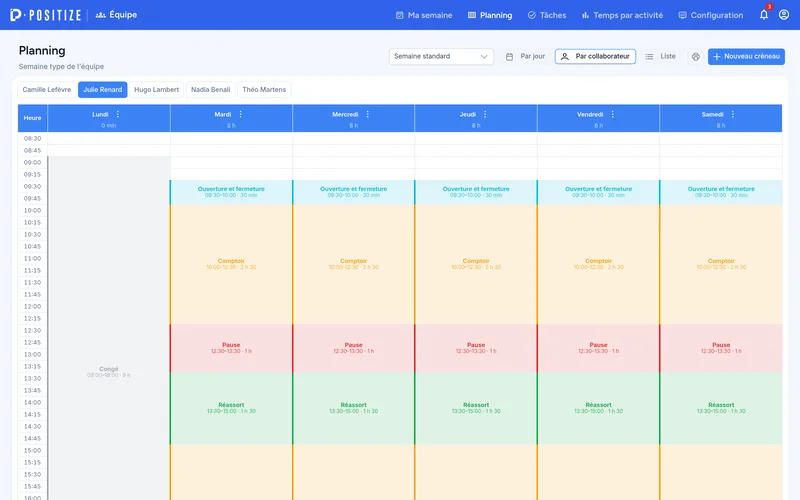Image resolution: width=800 pixels, height=500 pixels.
Task: Select Par collaborateur view
Action: (595, 57)
